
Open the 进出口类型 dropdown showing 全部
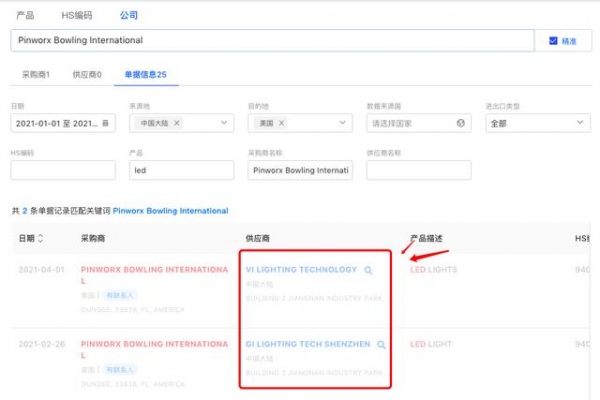click(x=536, y=123)
